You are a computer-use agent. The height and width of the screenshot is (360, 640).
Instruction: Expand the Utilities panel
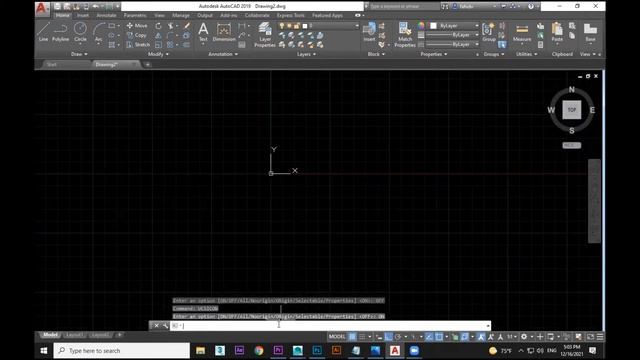527,54
